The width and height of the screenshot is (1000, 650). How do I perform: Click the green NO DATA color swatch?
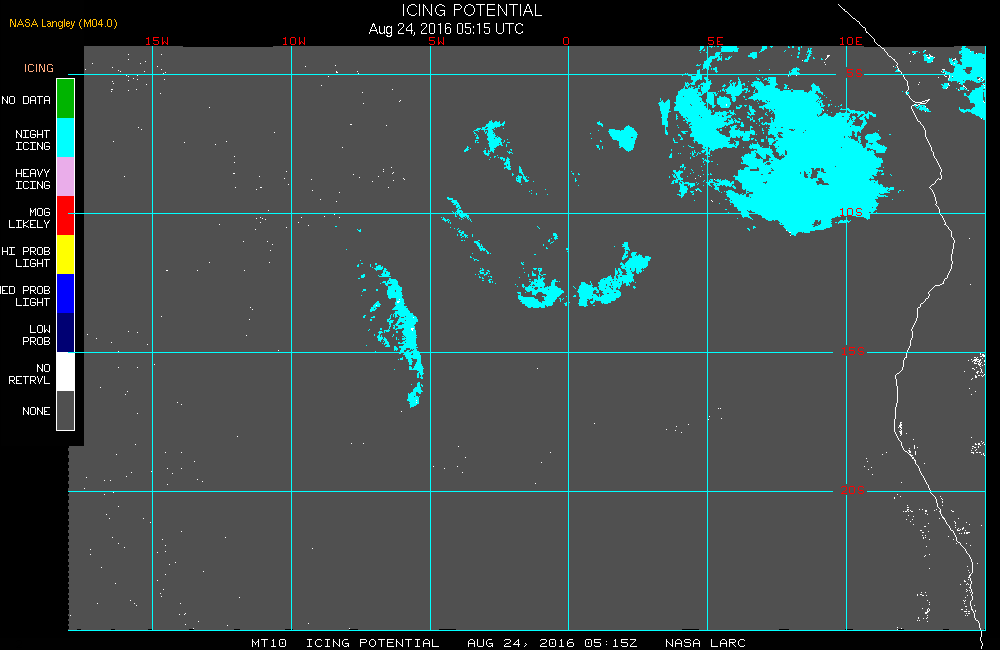click(x=66, y=99)
